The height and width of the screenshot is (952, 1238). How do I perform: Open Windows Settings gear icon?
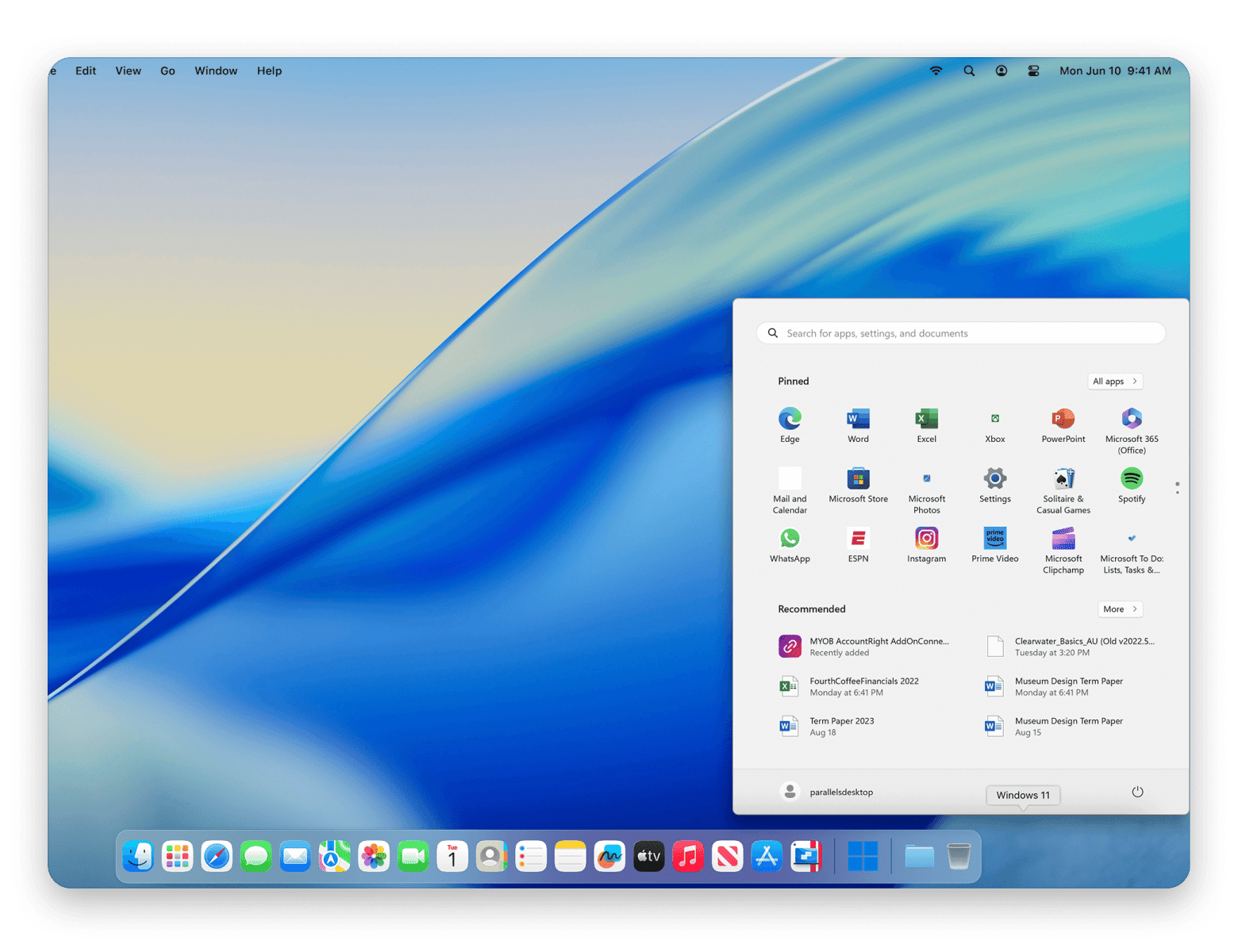tap(994, 486)
